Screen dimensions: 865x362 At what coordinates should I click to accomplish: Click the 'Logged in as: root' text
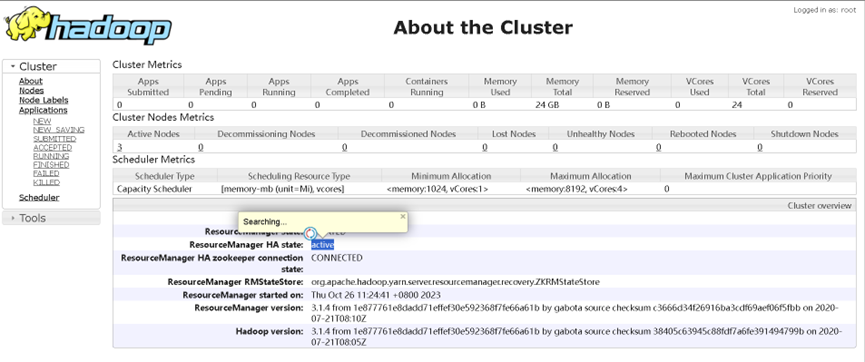point(825,10)
